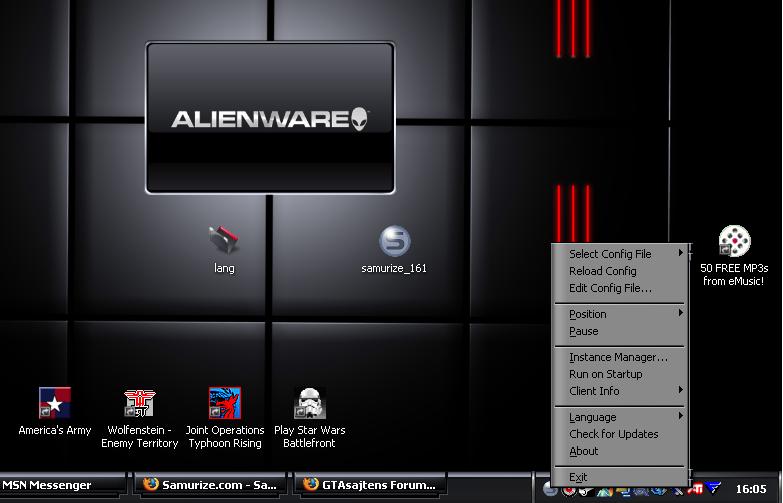Open Instance Manager from the menu
The width and height of the screenshot is (783, 503).
click(x=618, y=357)
